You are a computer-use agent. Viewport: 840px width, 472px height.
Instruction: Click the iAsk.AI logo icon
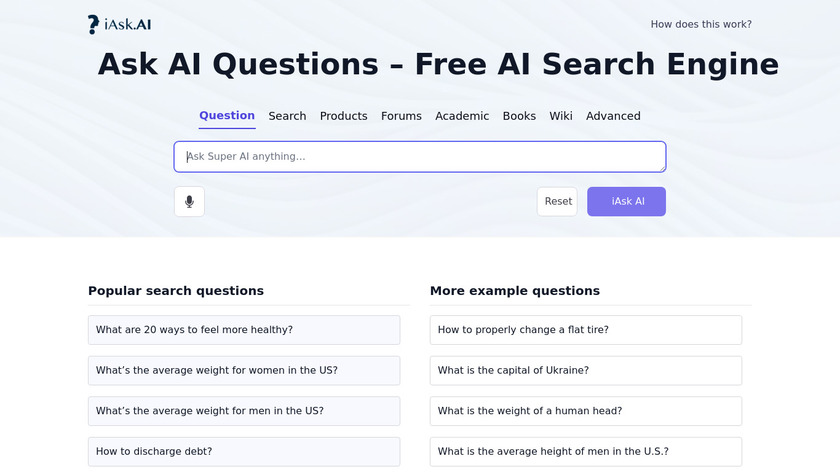[94, 25]
